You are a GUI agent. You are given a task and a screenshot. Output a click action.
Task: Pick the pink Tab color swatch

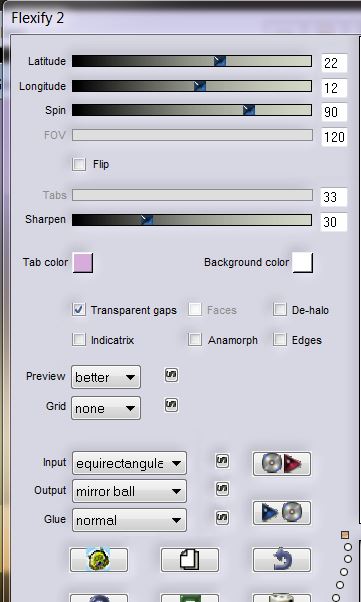83,263
